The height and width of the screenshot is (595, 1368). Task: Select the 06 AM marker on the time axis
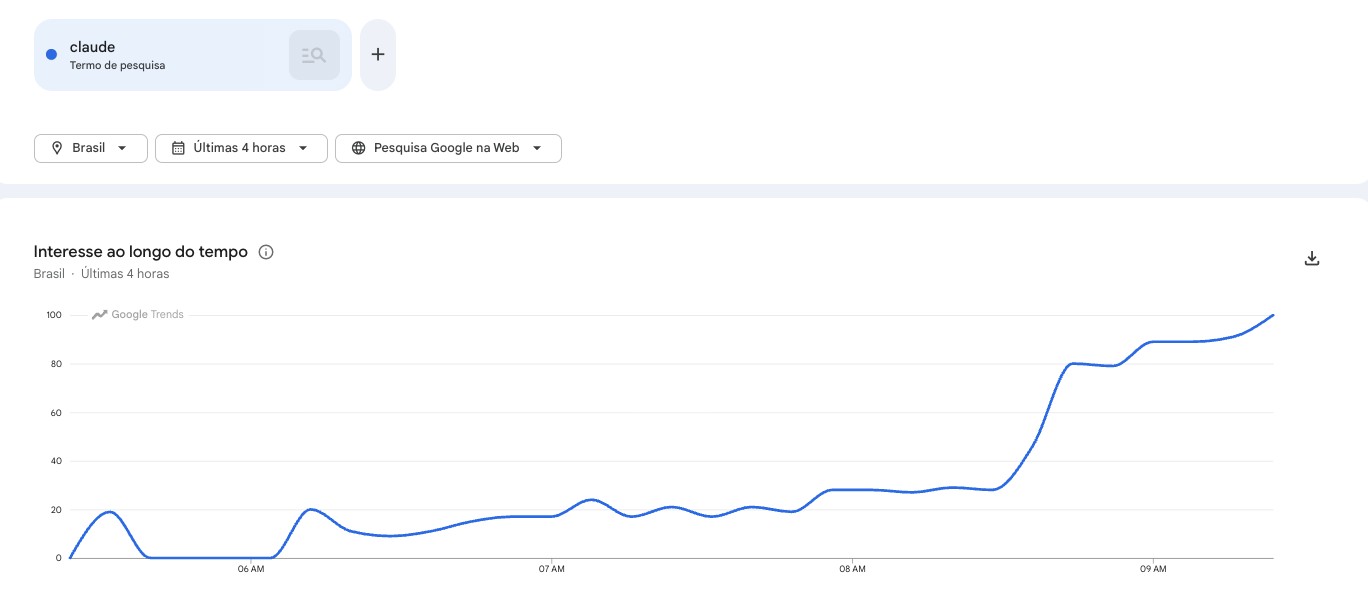tap(251, 569)
